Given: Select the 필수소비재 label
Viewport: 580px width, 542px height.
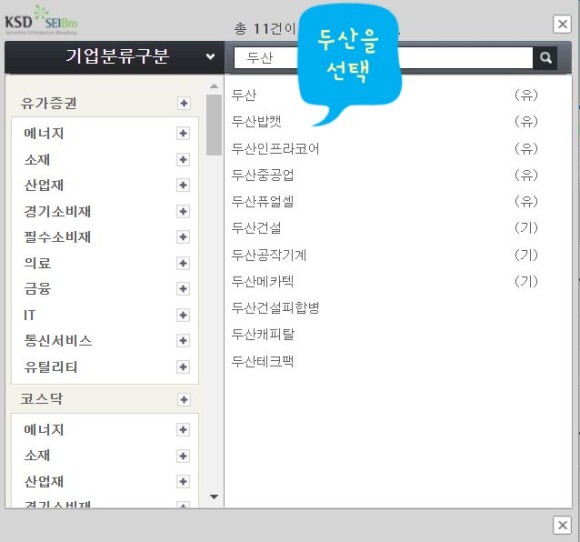Looking at the screenshot, I should tap(57, 237).
